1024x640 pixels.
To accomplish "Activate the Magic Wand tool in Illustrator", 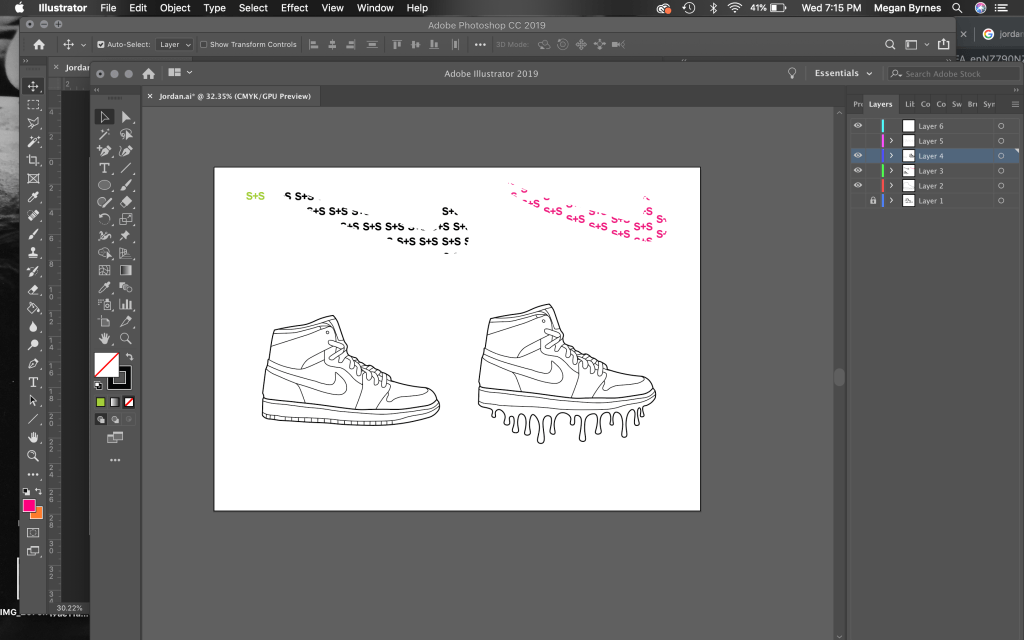I will (104, 134).
